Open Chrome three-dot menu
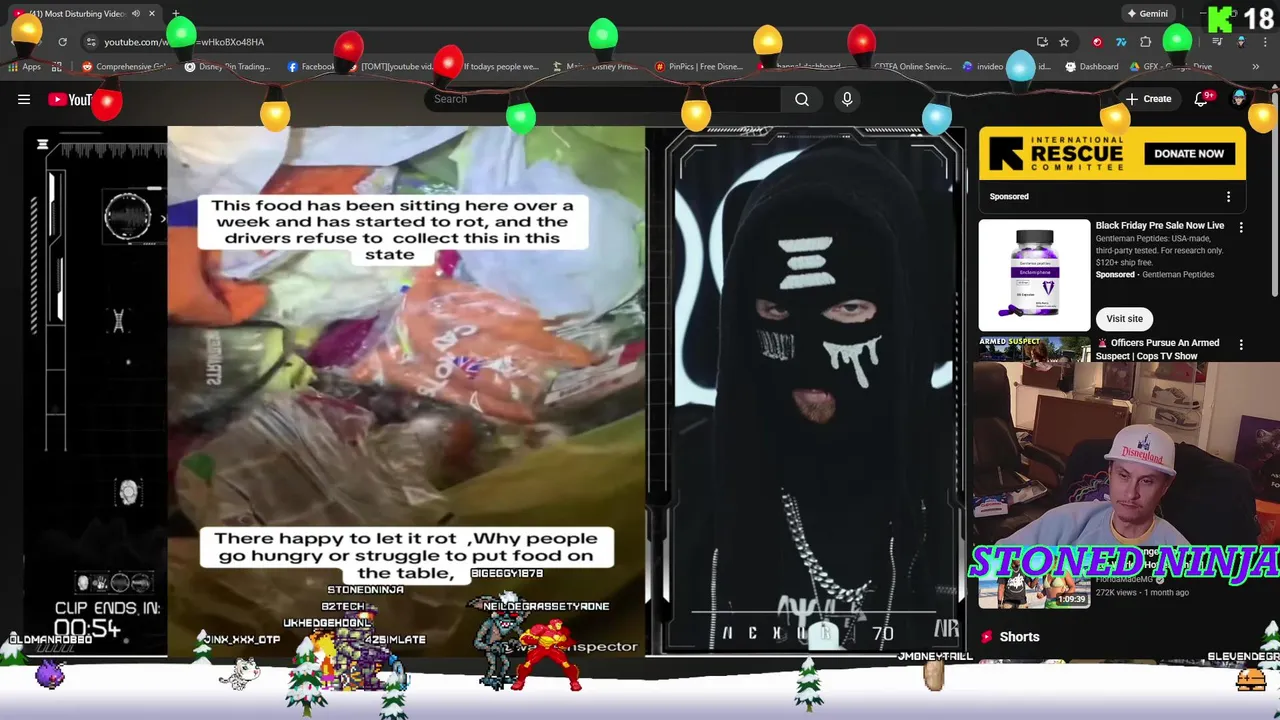The width and height of the screenshot is (1280, 720). 1265,42
